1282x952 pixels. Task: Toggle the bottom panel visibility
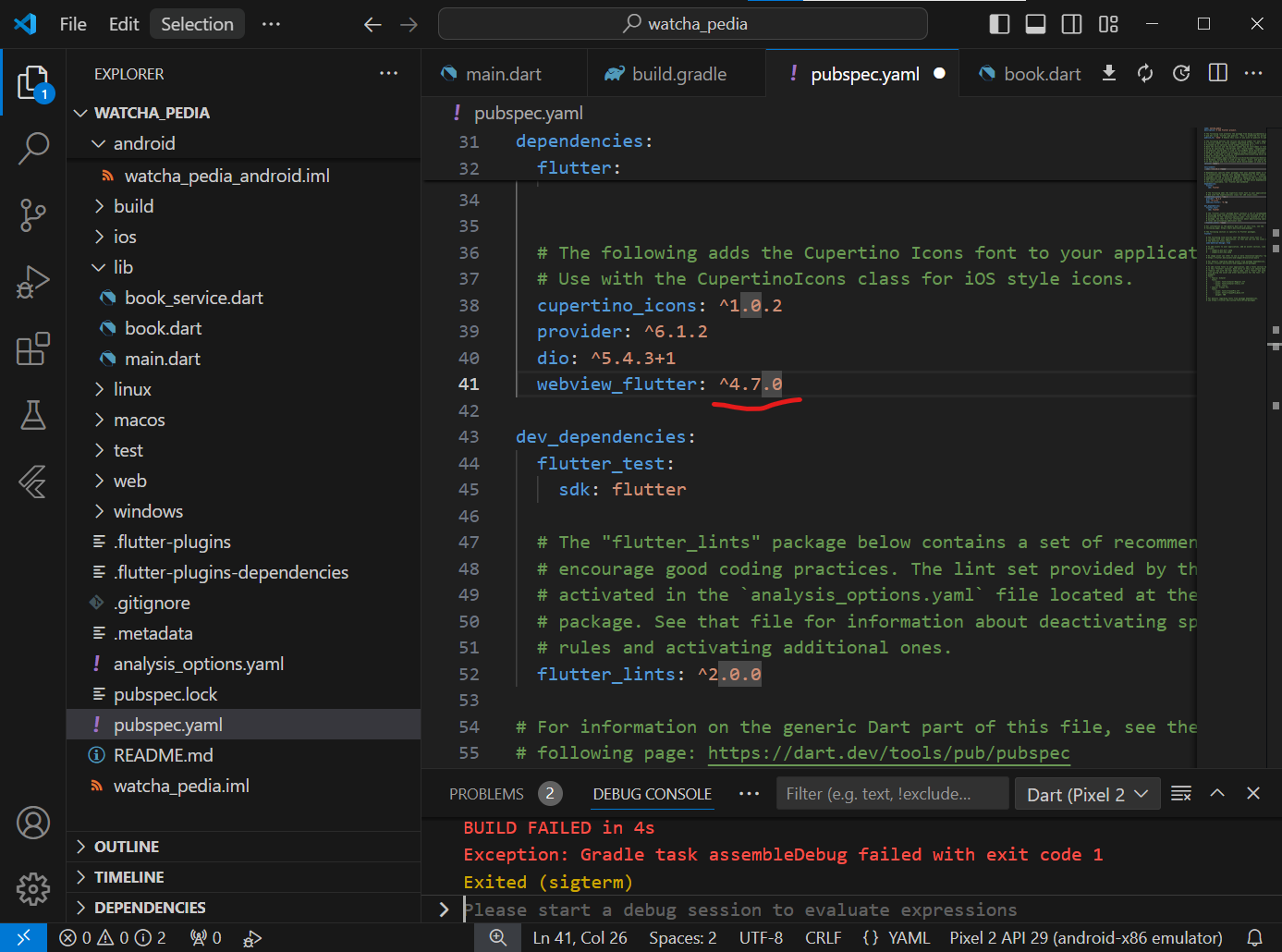click(x=1036, y=24)
